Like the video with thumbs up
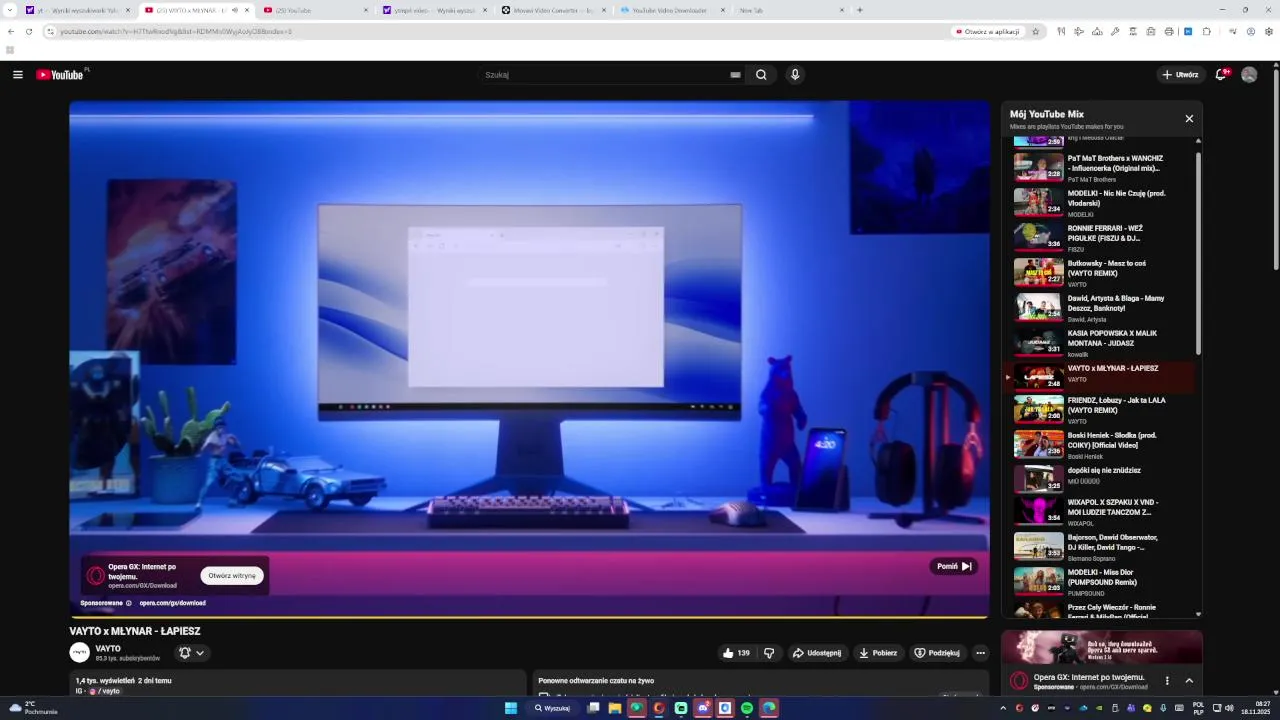Viewport: 1280px width, 720px height. [737, 653]
